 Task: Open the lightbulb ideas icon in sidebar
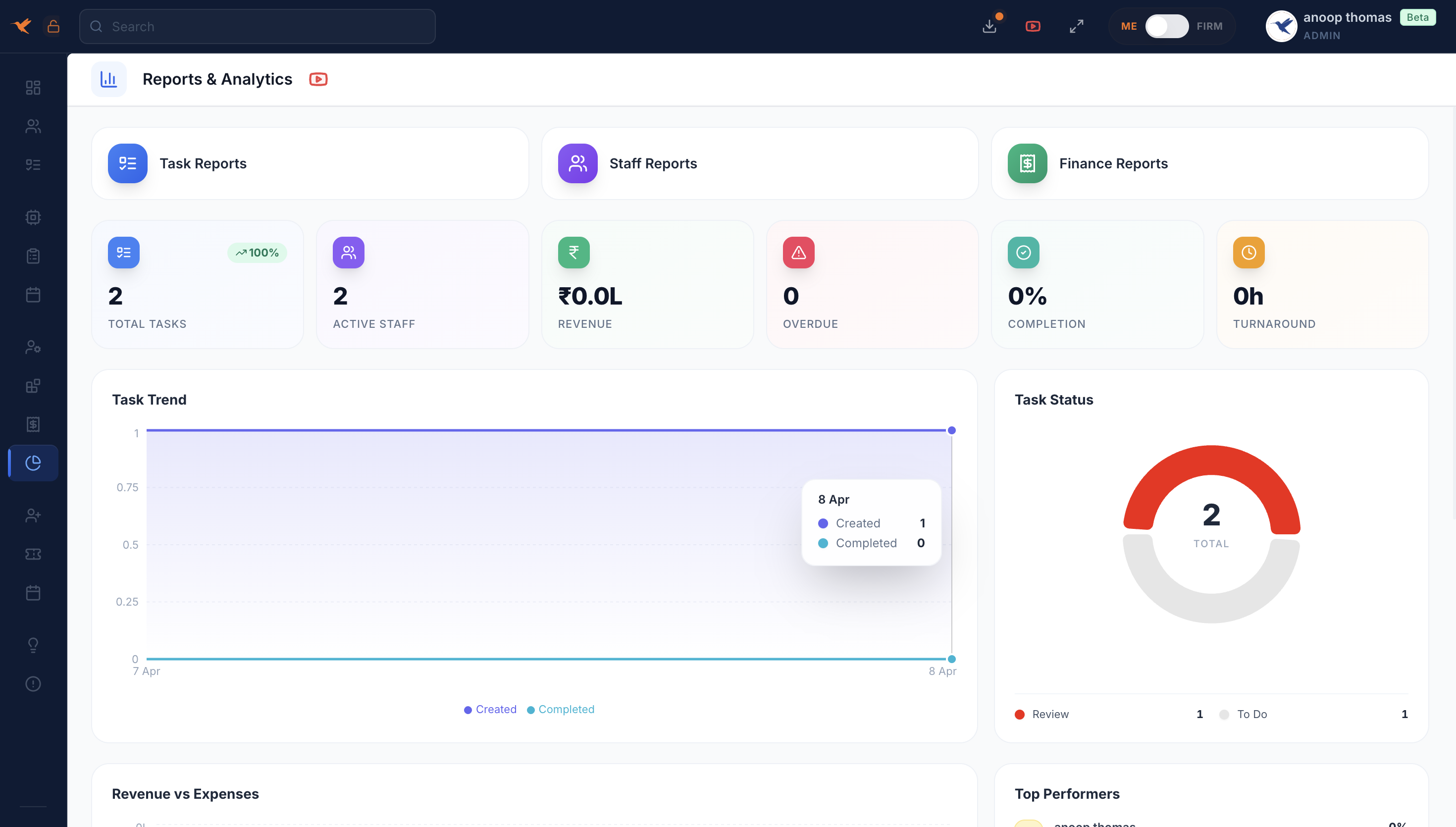point(33,645)
